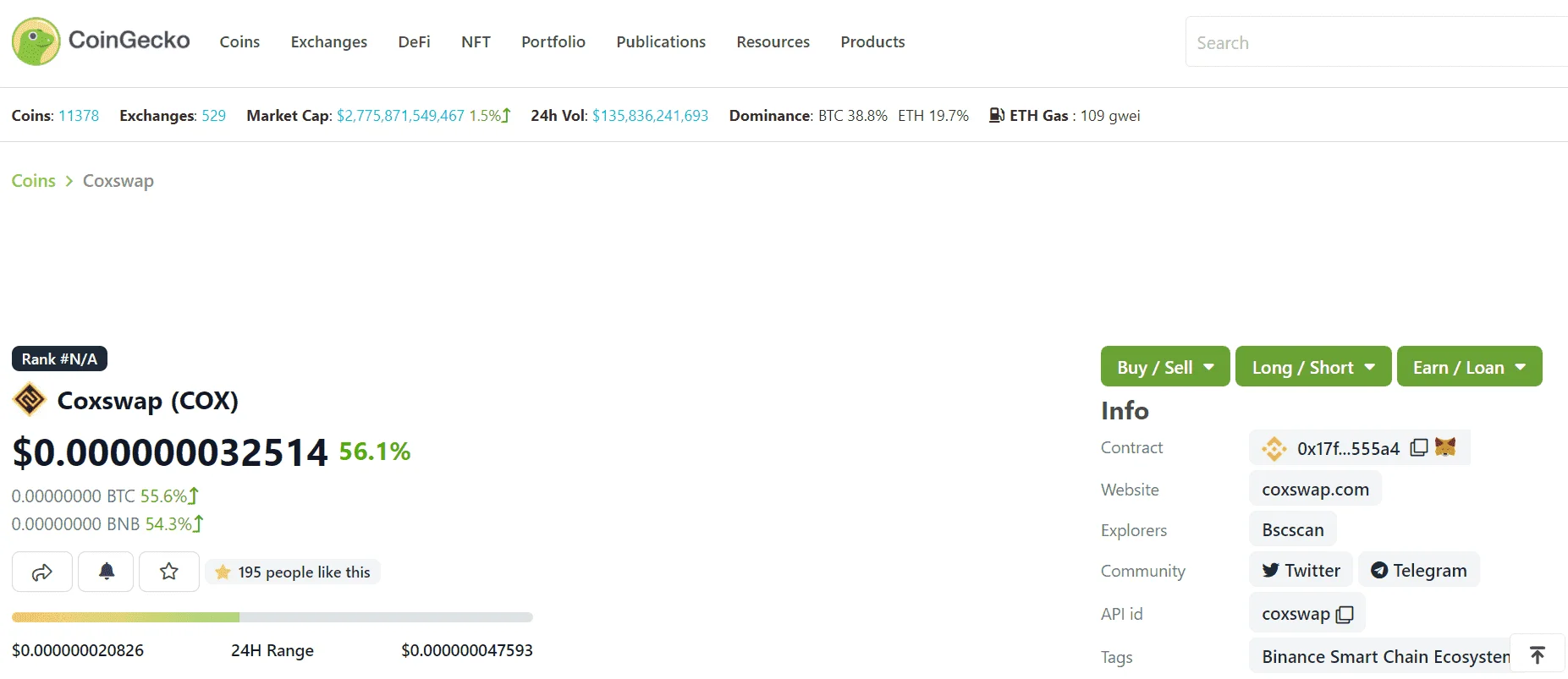Click the yellow star beside 195 likes
Viewport: 1568px width, 679px height.
point(223,572)
